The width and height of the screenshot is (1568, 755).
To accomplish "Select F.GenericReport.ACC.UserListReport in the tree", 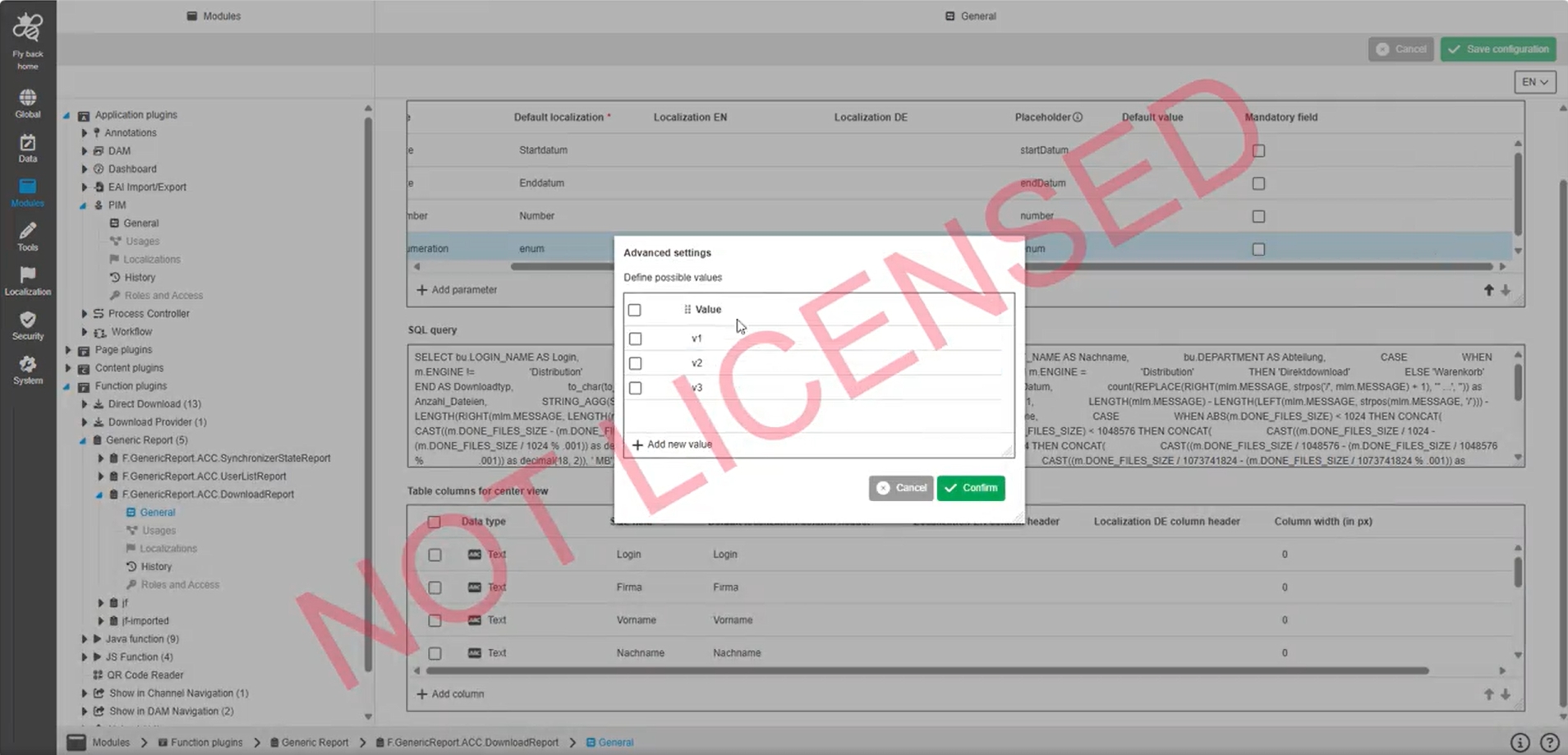I will coord(205,476).
